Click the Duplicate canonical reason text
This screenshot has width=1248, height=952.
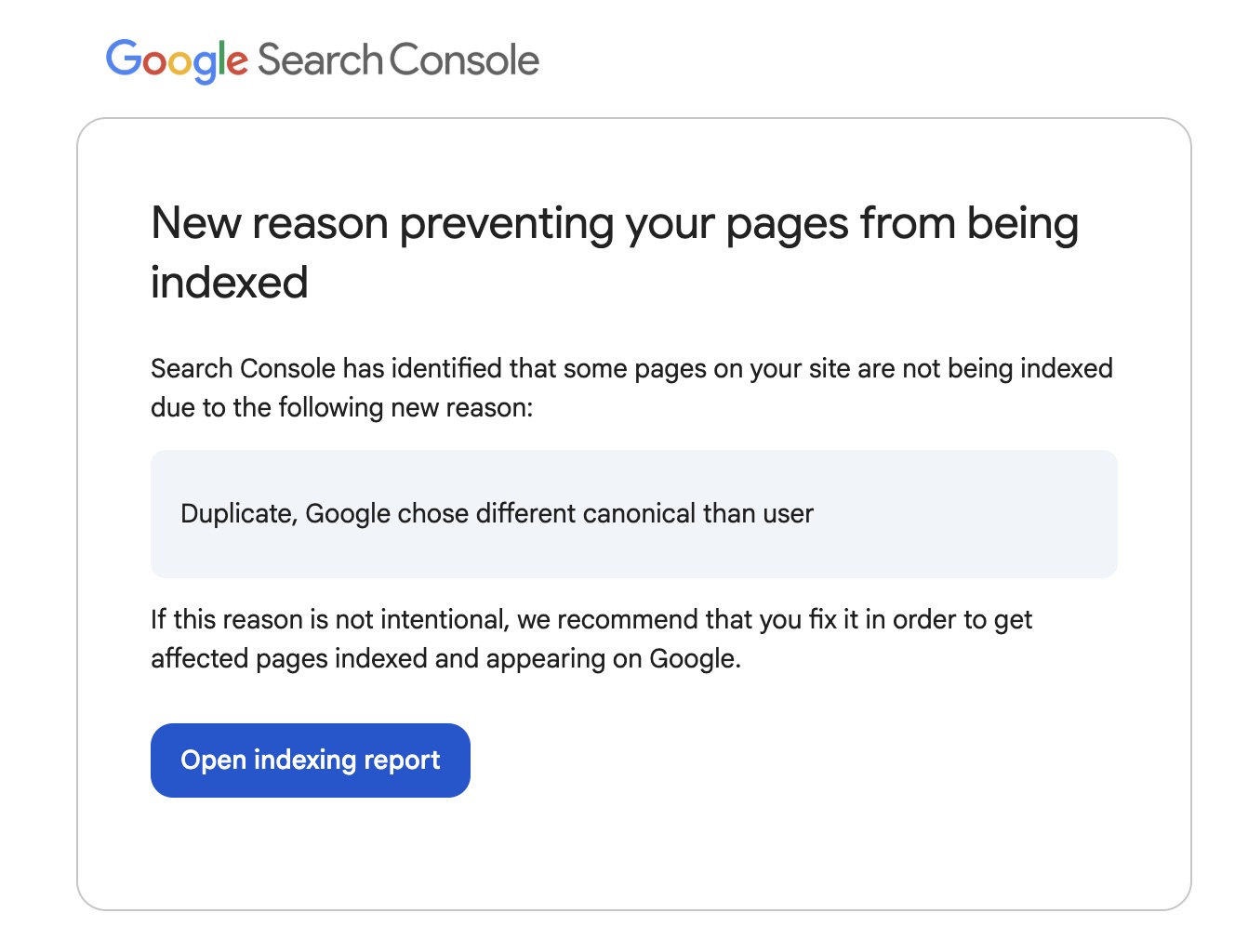pos(497,514)
